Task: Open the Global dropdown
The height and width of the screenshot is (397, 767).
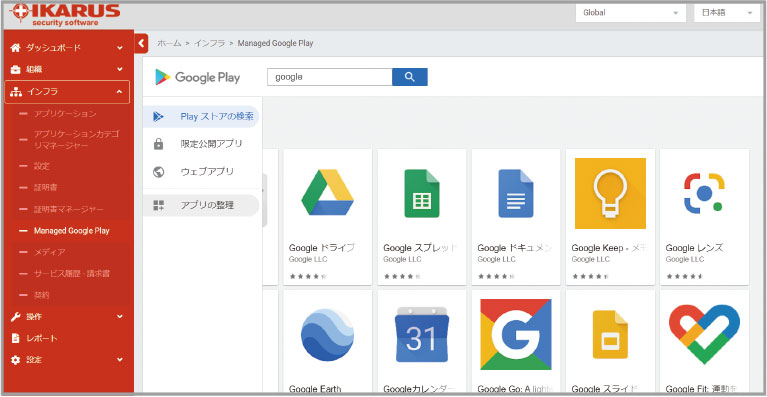Action: coord(631,13)
